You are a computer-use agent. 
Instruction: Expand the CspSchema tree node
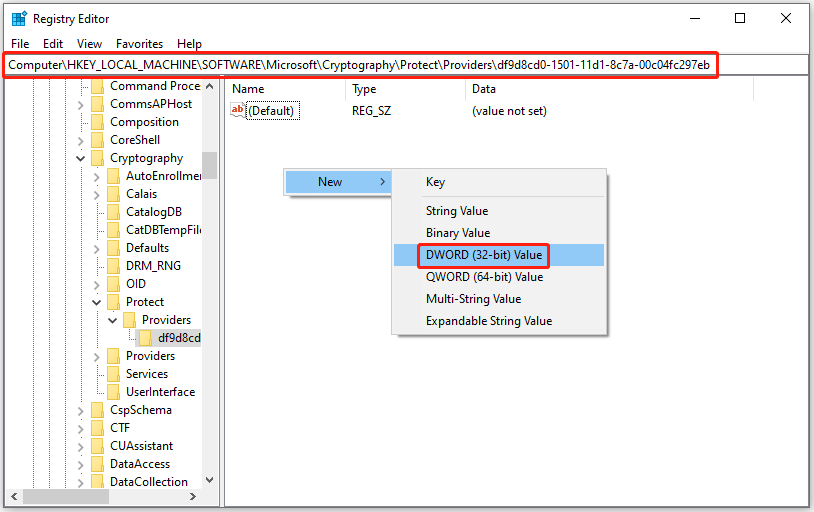80,411
